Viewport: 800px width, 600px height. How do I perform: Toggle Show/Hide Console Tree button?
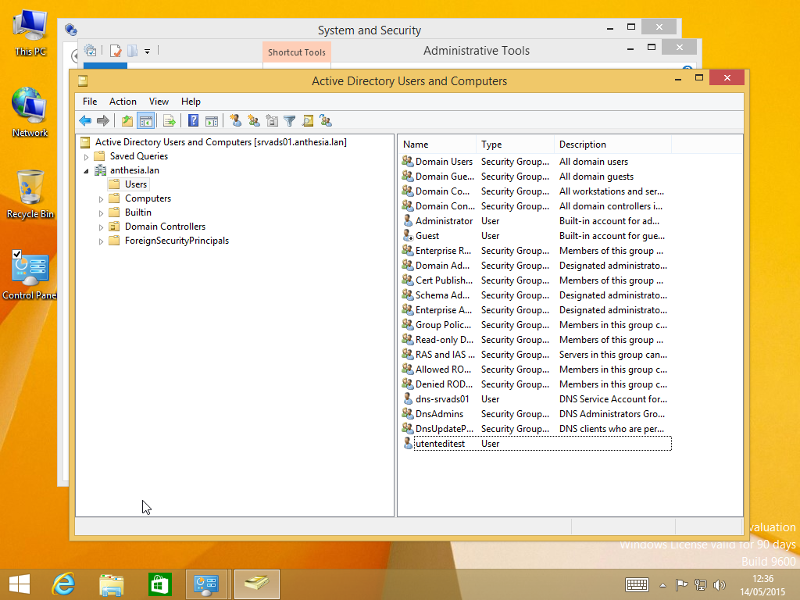[146, 121]
